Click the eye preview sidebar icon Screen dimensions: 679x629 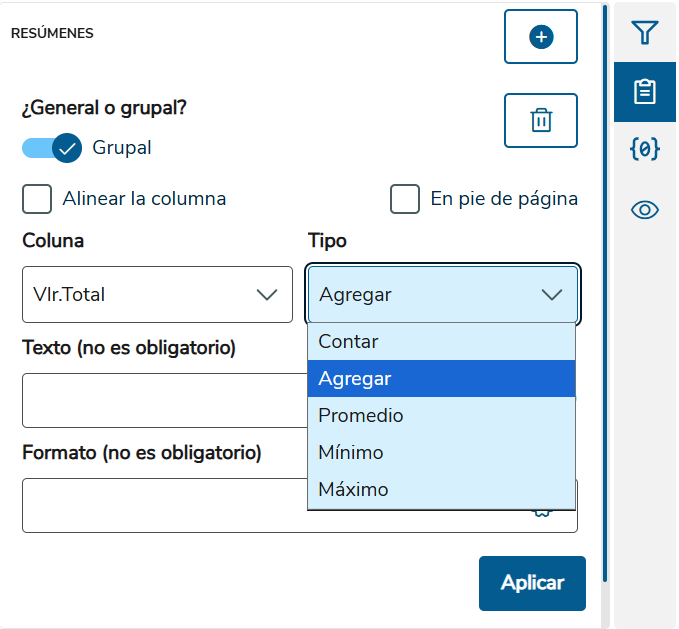(644, 210)
